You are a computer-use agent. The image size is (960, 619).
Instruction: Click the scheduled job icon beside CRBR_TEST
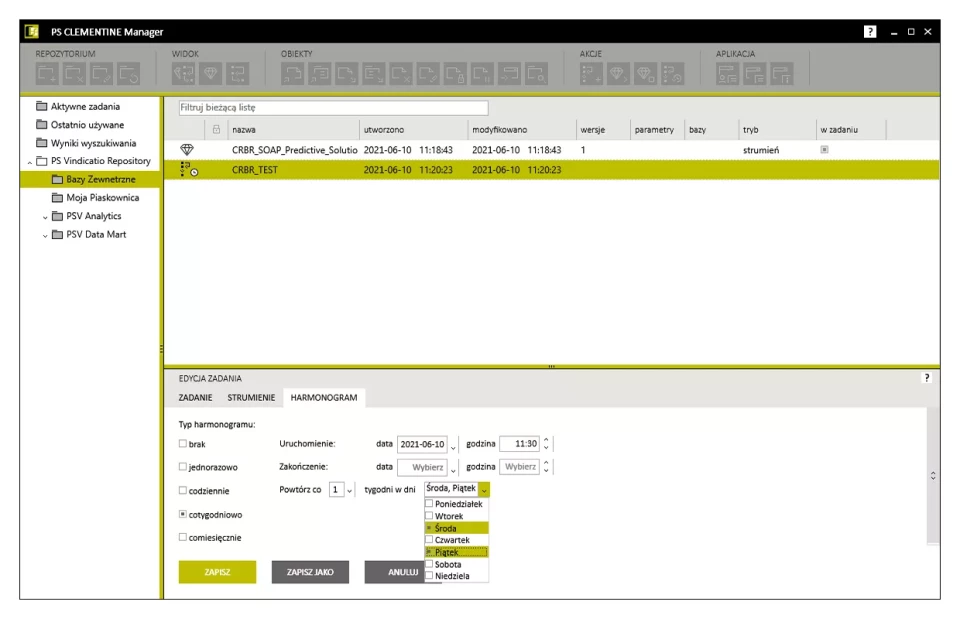click(x=187, y=170)
